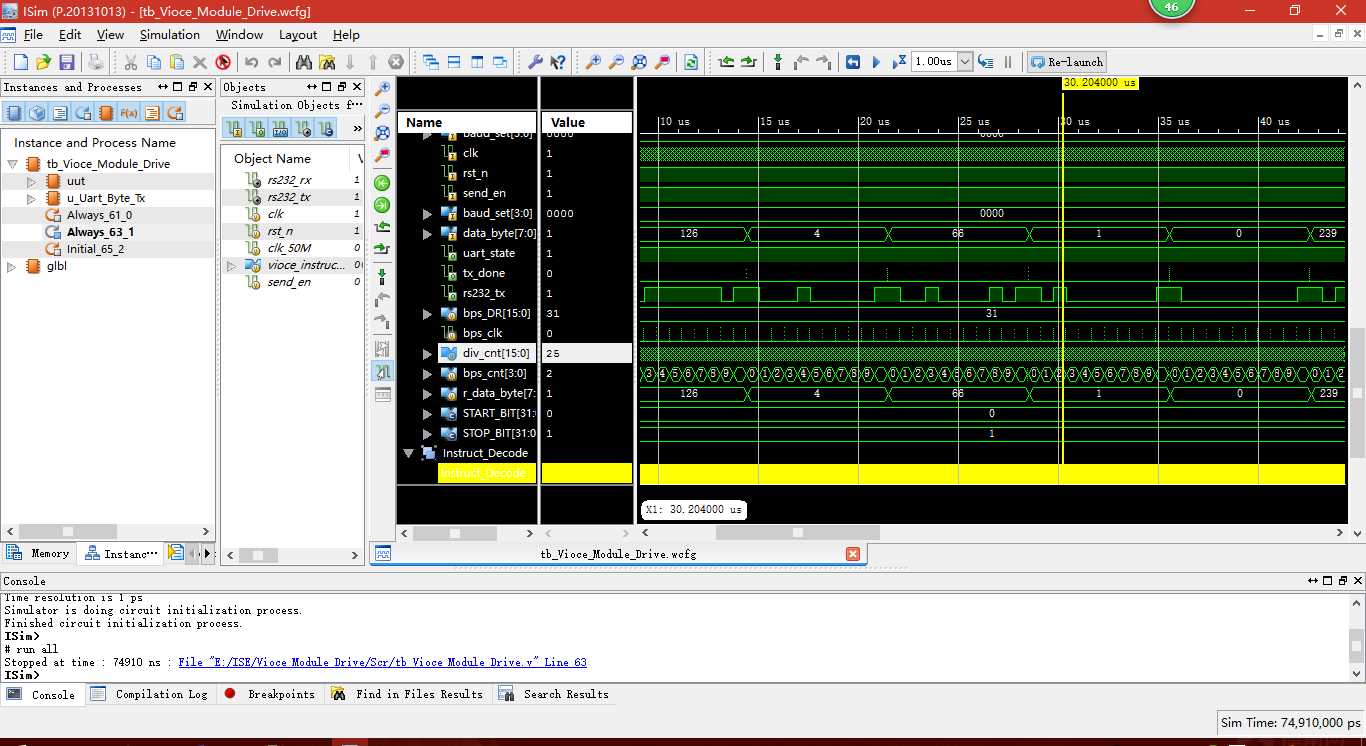
Task: Expand the vioce_instruc object in Objects panel
Action: click(x=231, y=265)
